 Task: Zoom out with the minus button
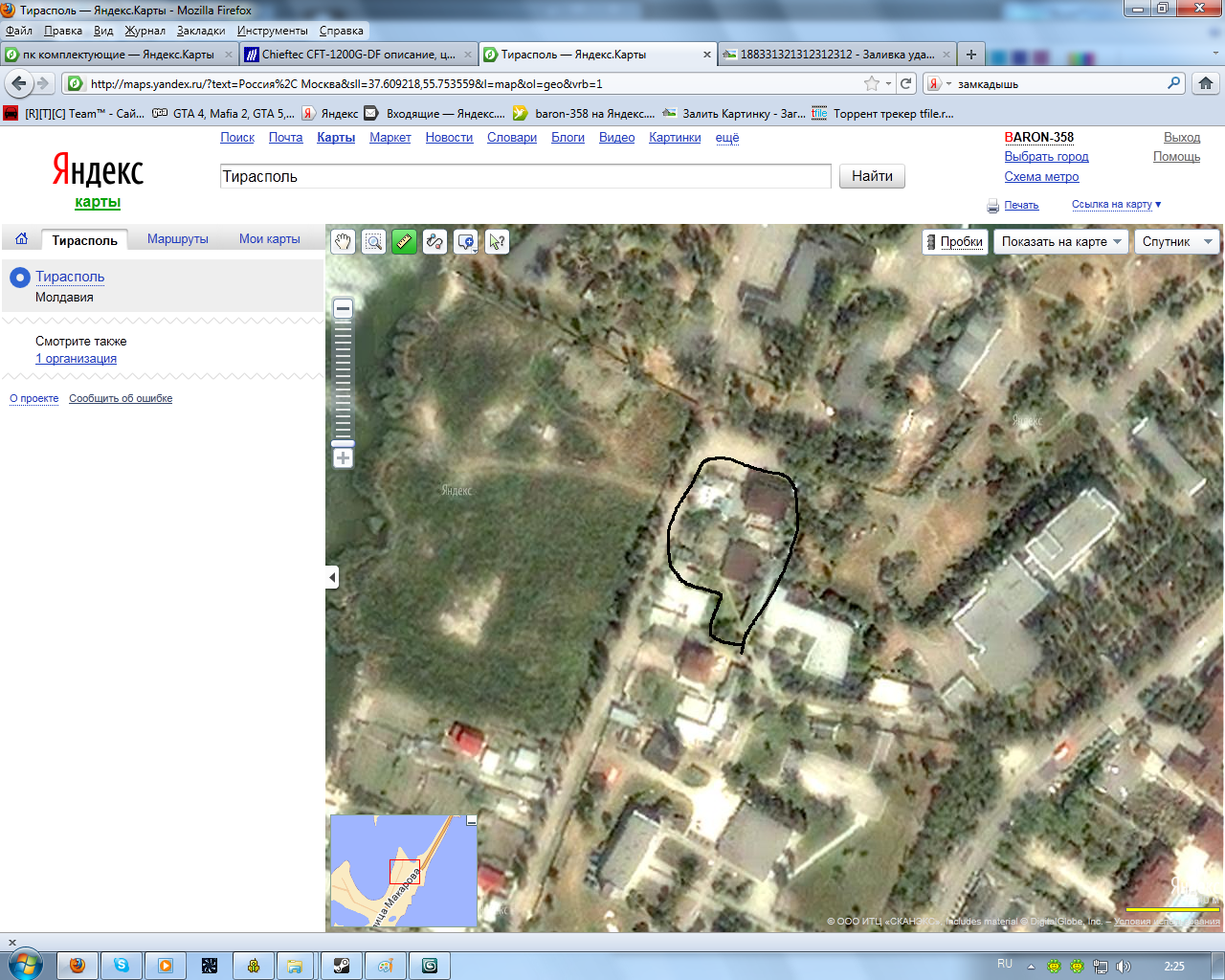coord(343,308)
